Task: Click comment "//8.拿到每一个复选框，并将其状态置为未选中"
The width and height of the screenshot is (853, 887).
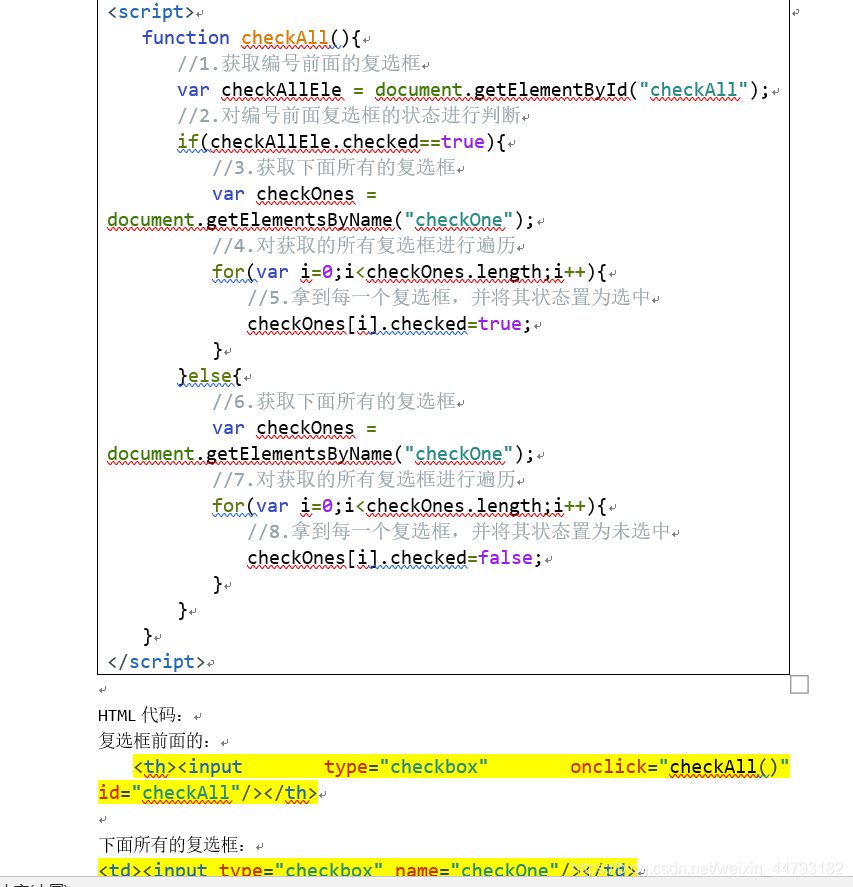Action: [459, 532]
